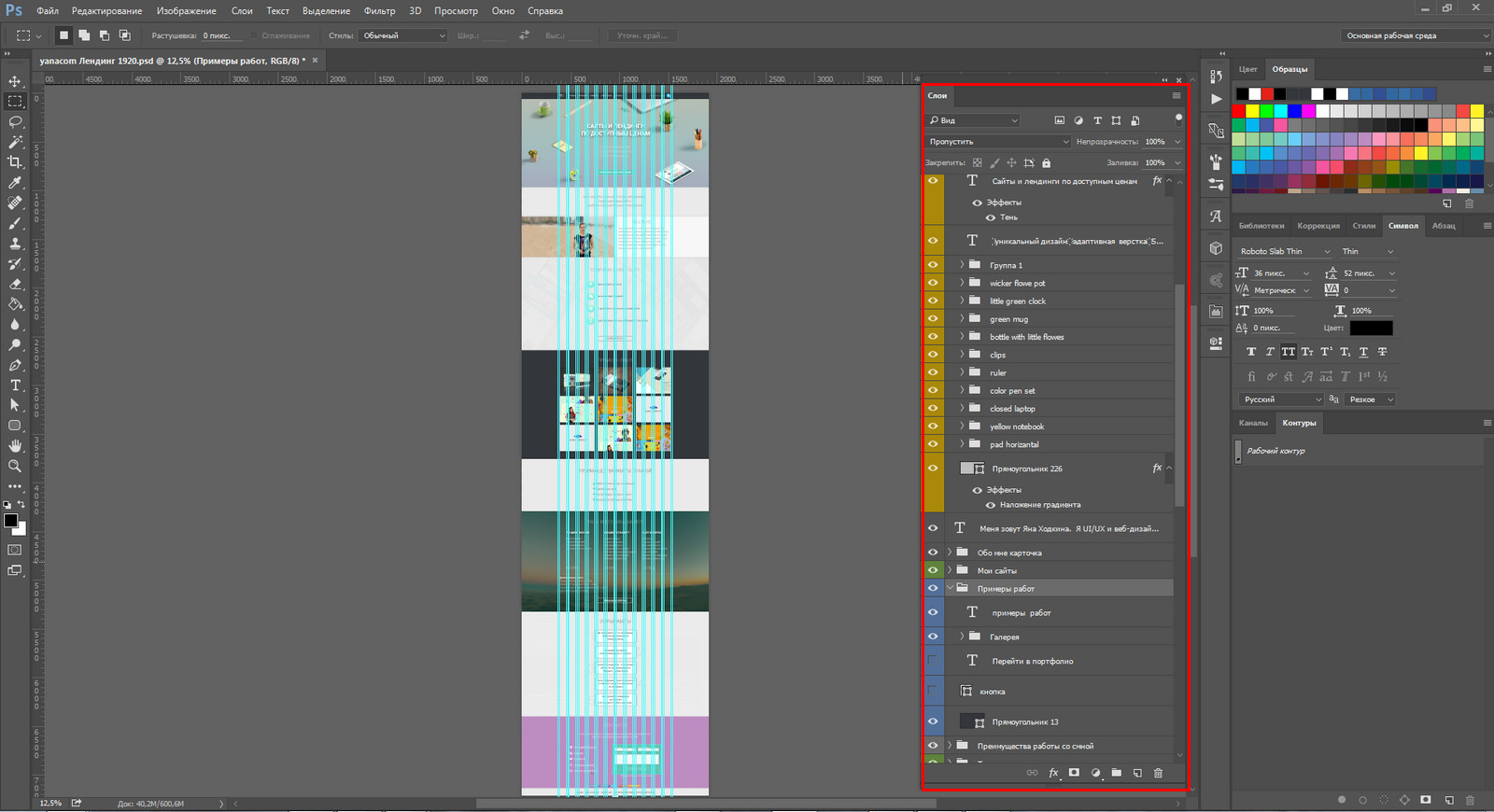Switch to the Библиотеки tab

tap(1261, 226)
